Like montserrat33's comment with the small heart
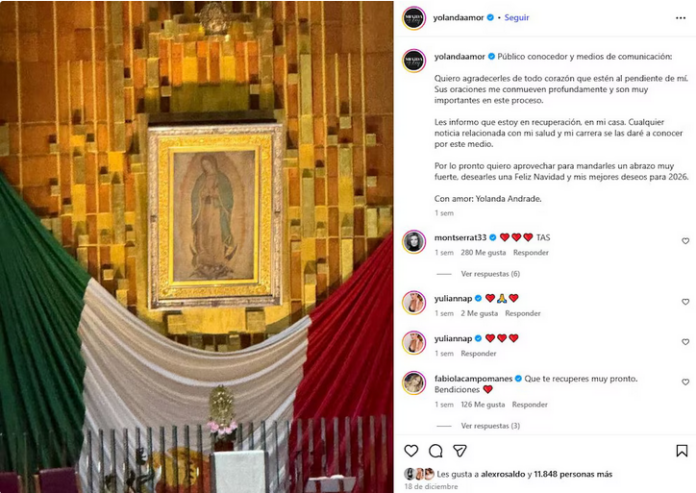The width and height of the screenshot is (696, 493). point(685,241)
